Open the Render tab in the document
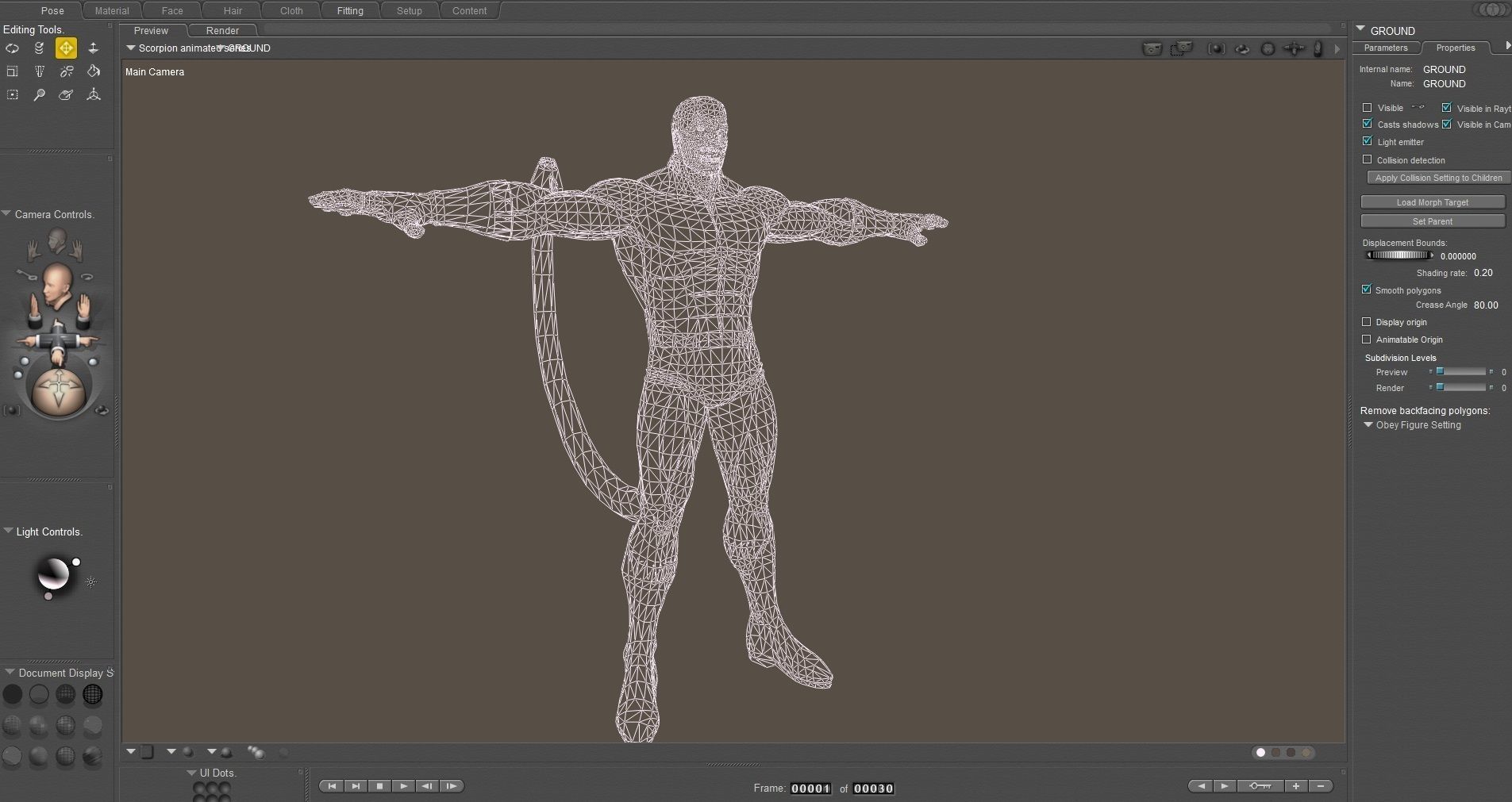Screen dimensions: 1512x802 point(222,31)
